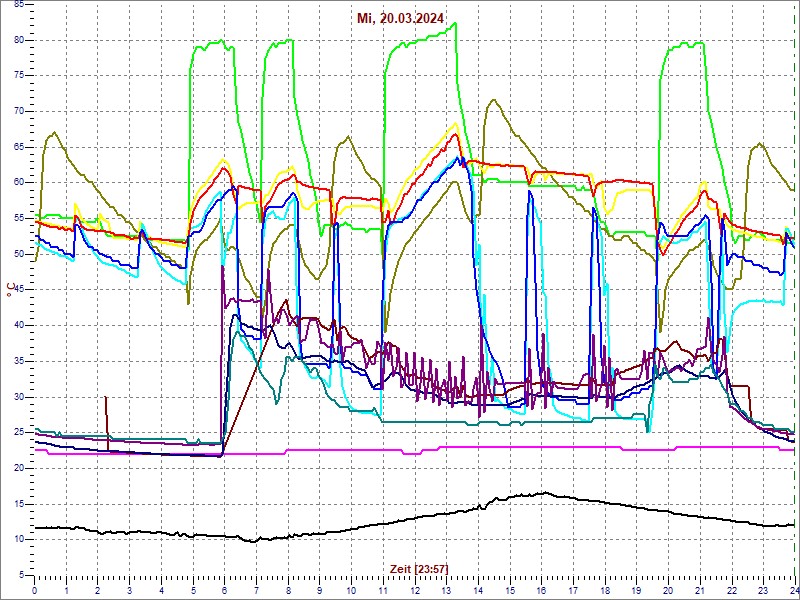Click the 25 tick label on temperature axis
The width and height of the screenshot is (800, 600).
18,433
